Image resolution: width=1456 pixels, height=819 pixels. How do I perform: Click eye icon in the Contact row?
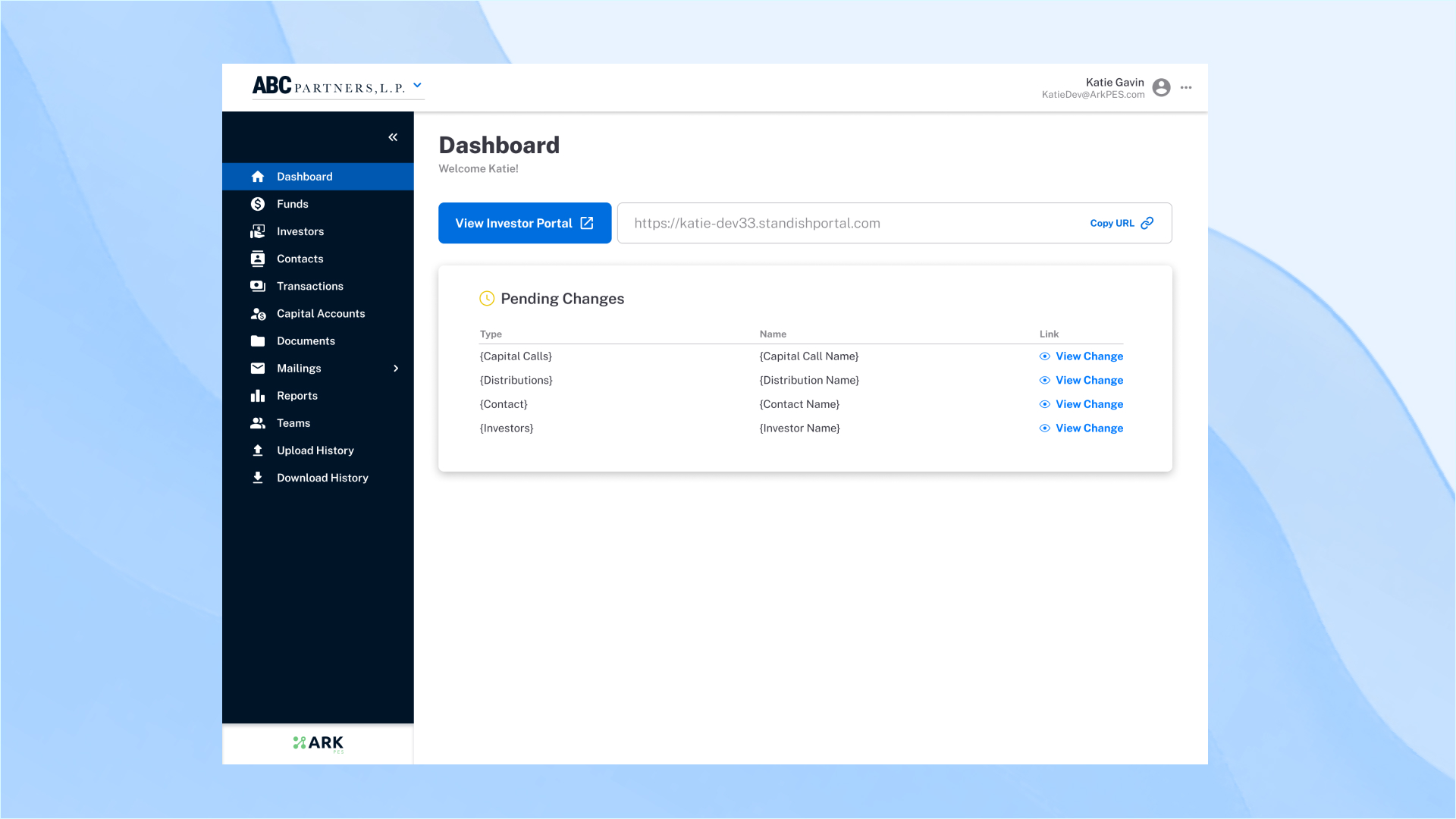1045,404
